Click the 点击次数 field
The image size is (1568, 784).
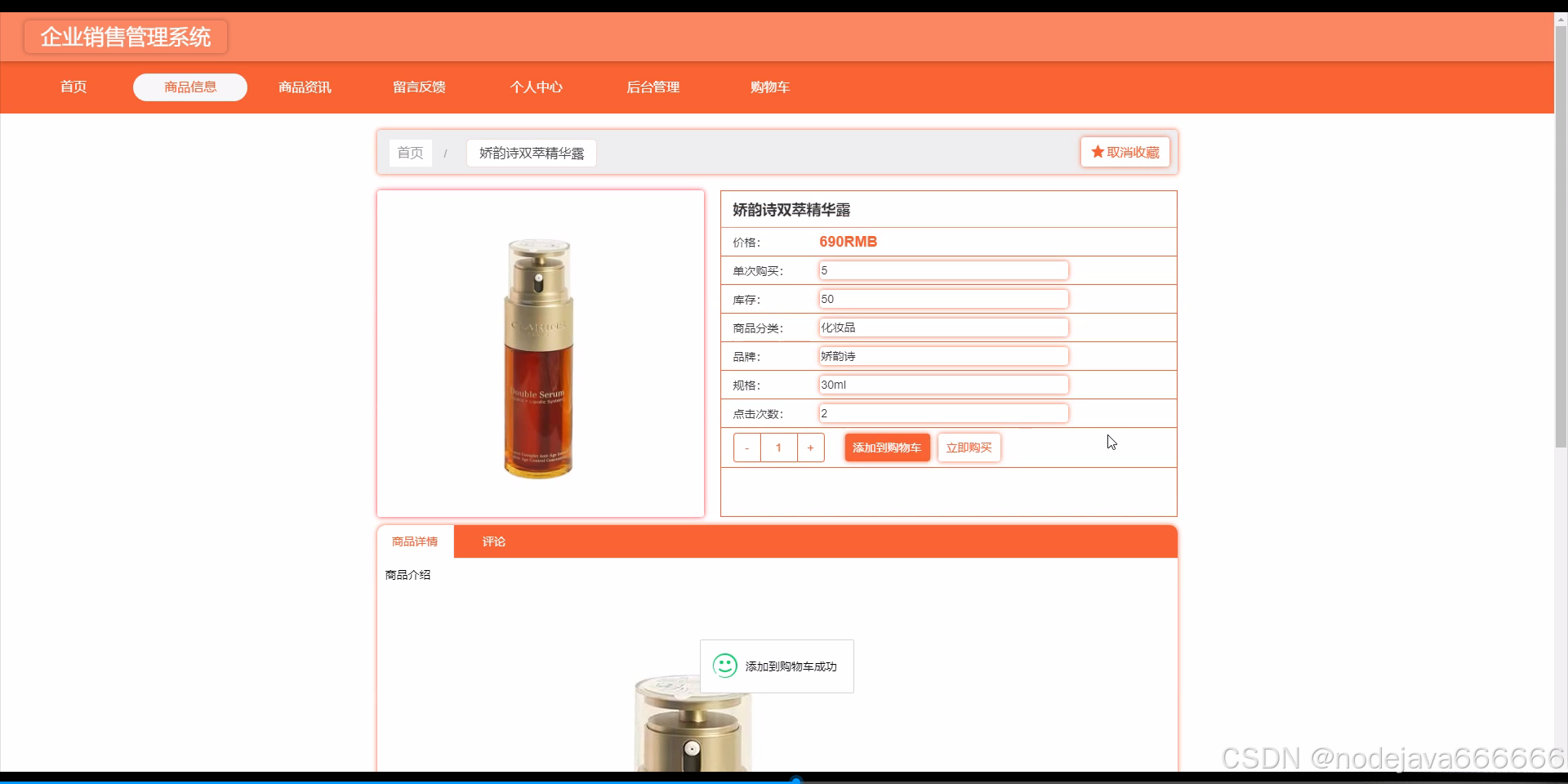pyautogui.click(x=943, y=413)
